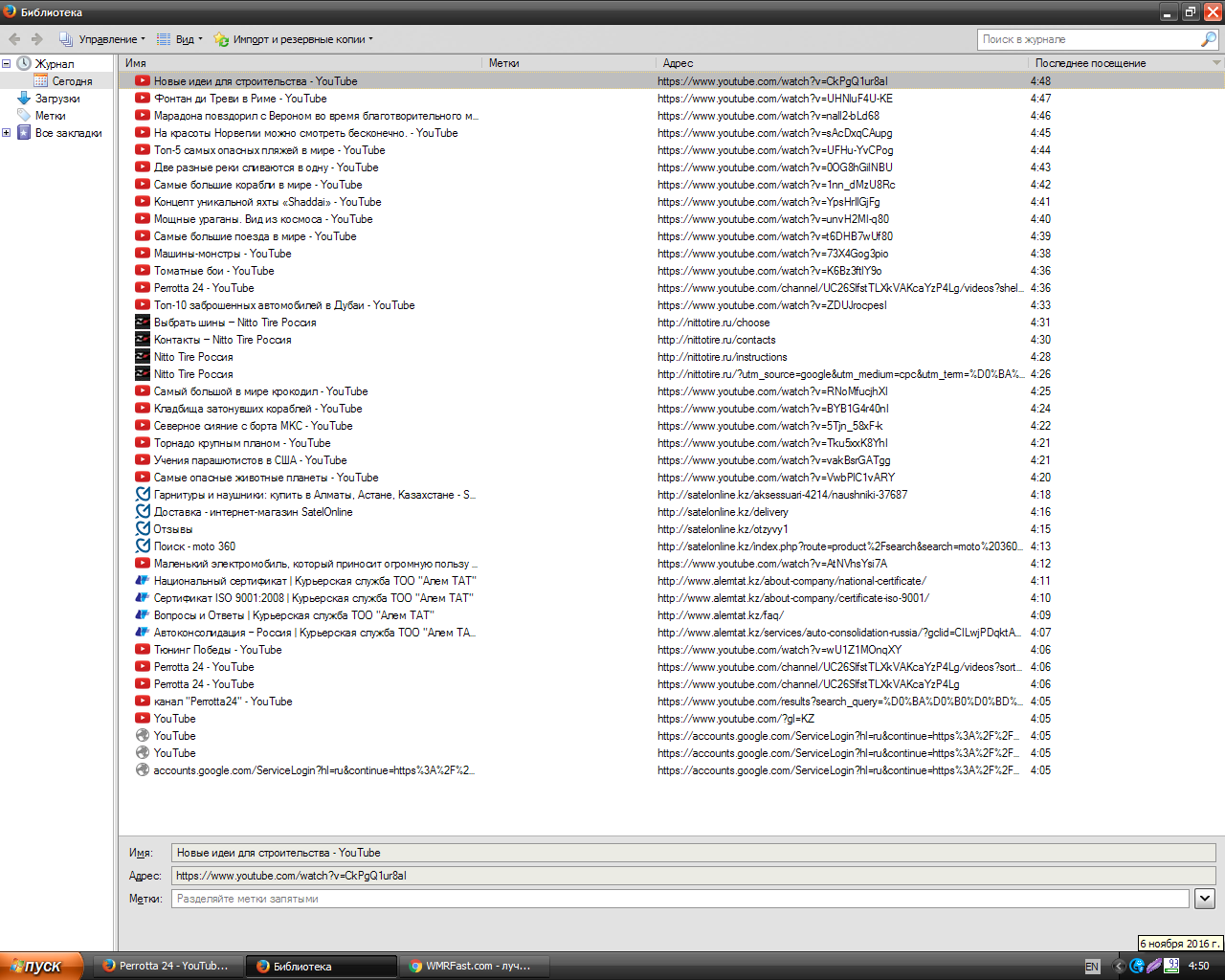This screenshot has width=1225, height=980.
Task: Switch to 'Perrotta 24 - YouTube' taskbar window
Action: 167,966
